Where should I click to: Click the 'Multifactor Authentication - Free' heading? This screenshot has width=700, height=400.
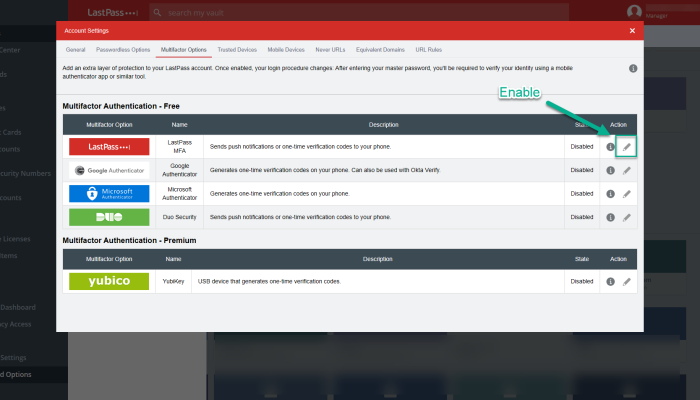[121, 106]
